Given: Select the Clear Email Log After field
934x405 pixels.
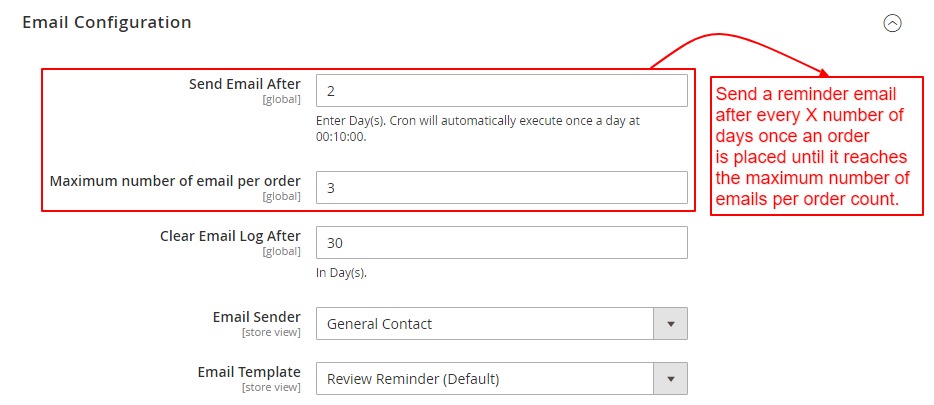Looking at the screenshot, I should click(501, 243).
